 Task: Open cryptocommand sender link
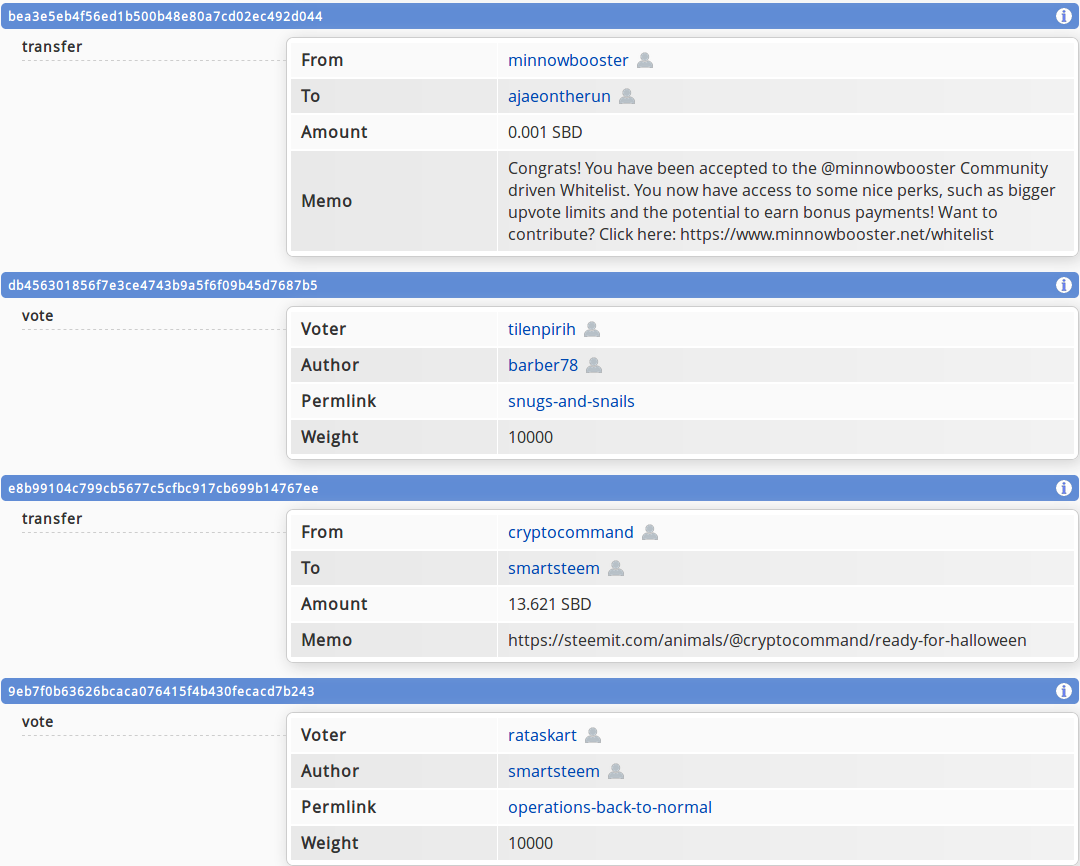point(570,533)
